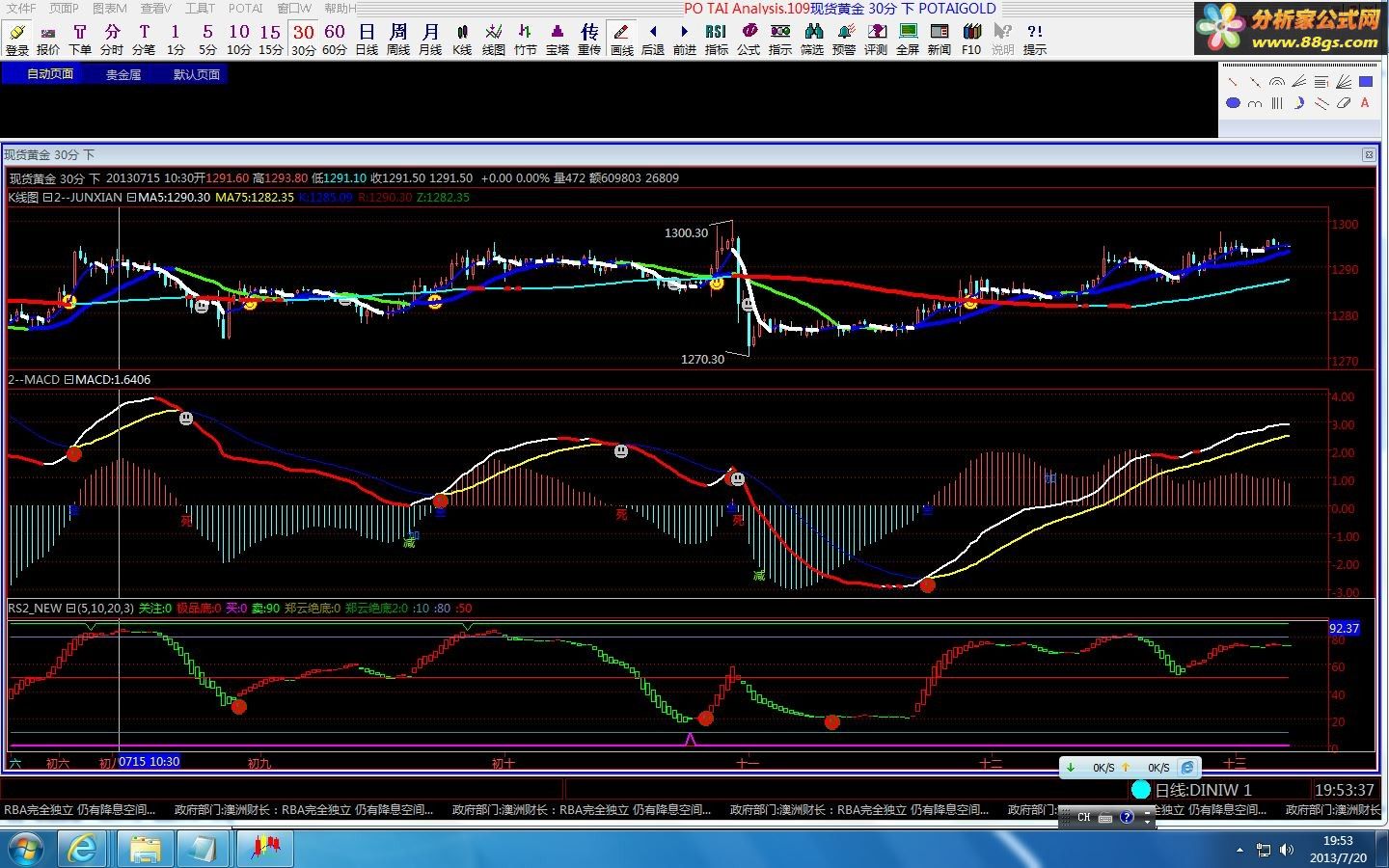Select the 5分 five-minute period

(x=207, y=40)
